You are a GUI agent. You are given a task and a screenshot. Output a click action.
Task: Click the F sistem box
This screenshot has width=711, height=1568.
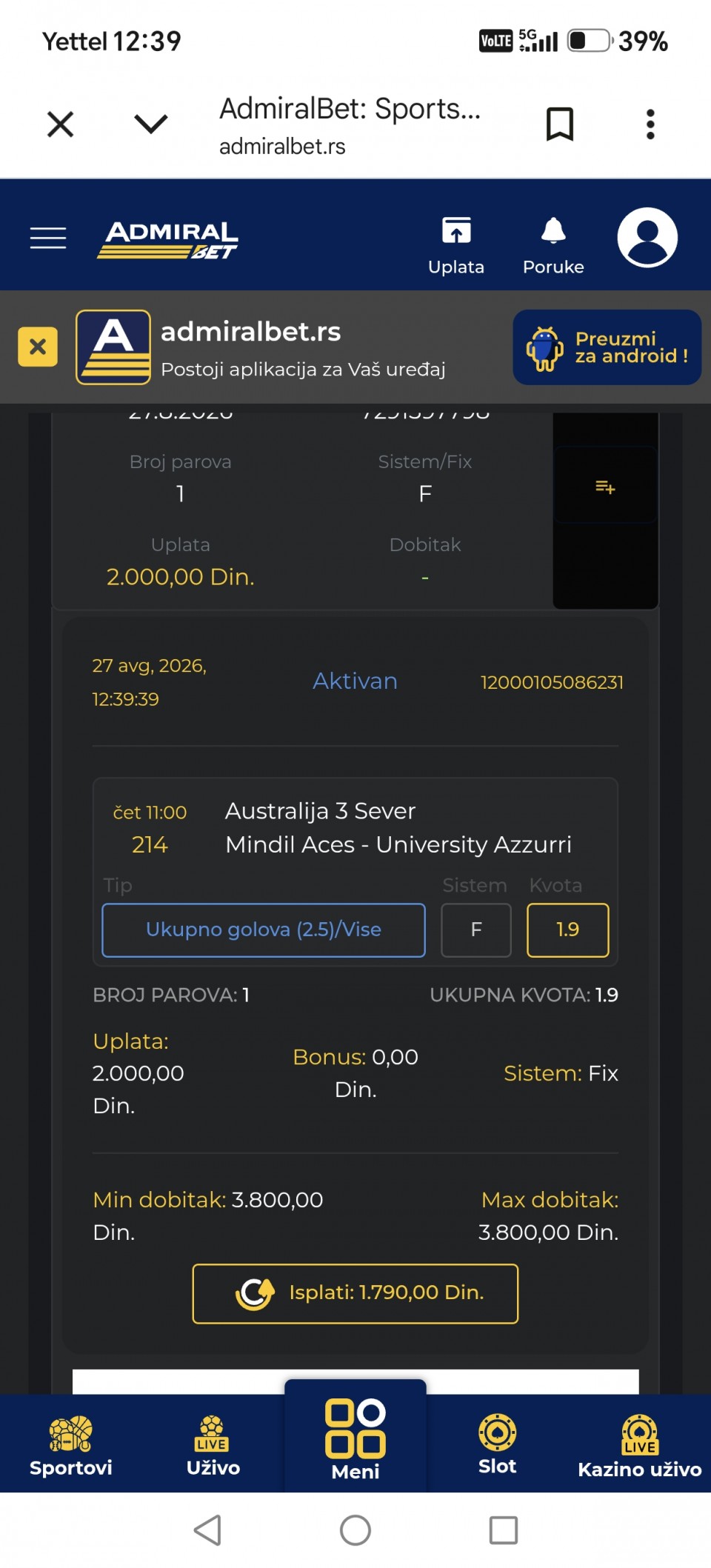coord(476,930)
